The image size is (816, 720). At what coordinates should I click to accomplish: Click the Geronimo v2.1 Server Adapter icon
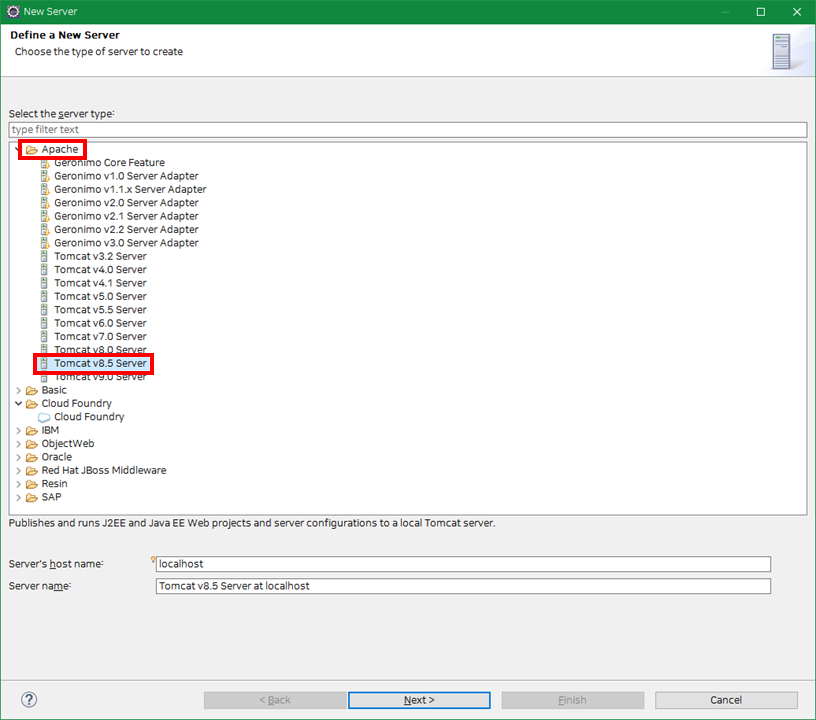(x=45, y=216)
